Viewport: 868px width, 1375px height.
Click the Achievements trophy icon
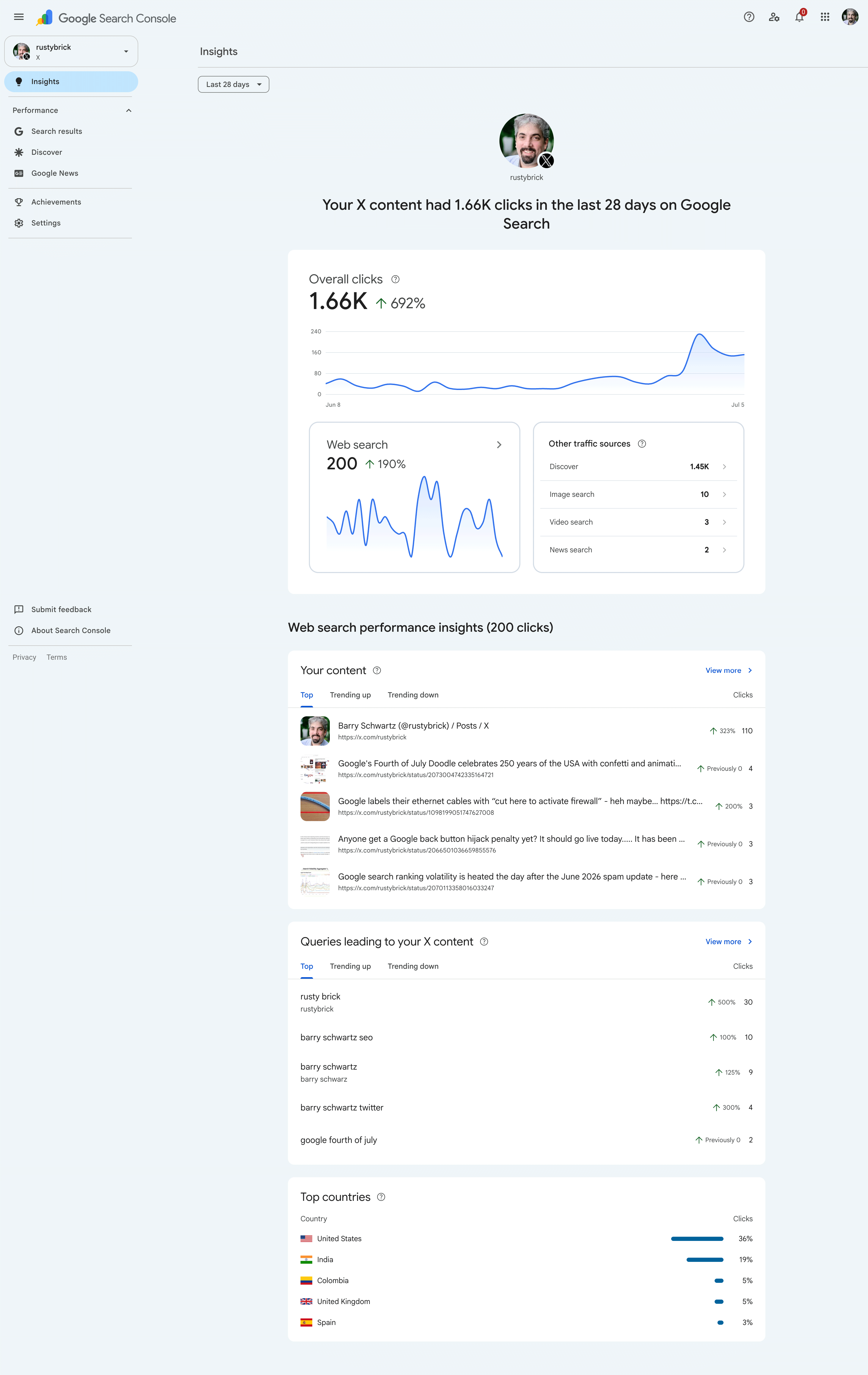click(19, 202)
